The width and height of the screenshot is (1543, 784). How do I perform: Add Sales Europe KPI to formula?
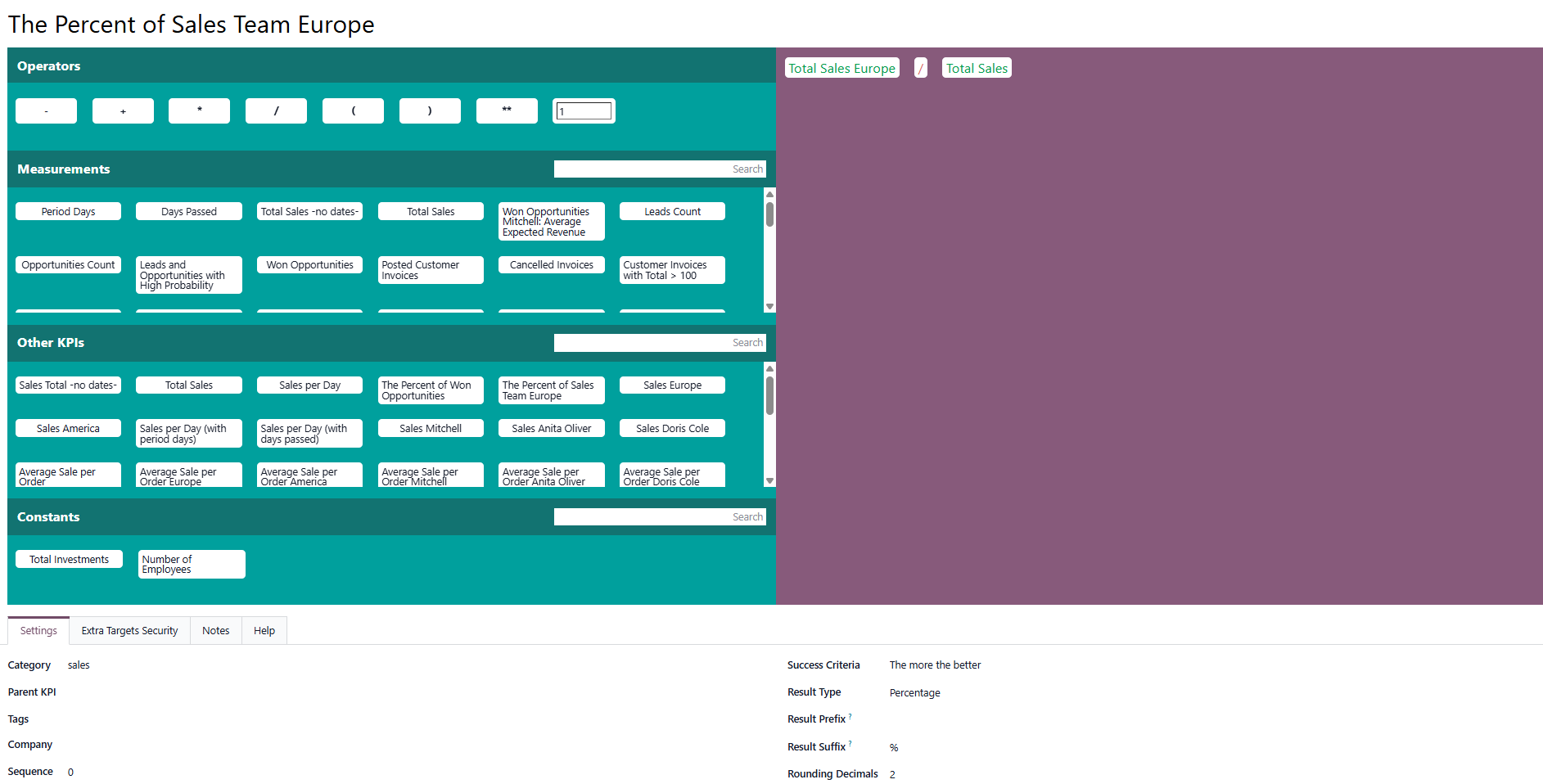coord(672,385)
